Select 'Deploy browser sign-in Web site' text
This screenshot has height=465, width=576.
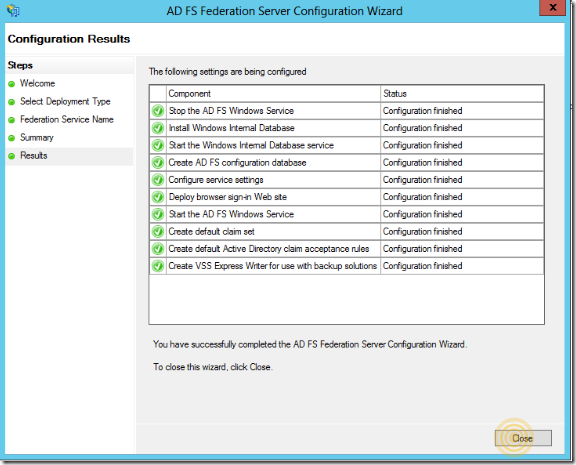pyautogui.click(x=227, y=197)
